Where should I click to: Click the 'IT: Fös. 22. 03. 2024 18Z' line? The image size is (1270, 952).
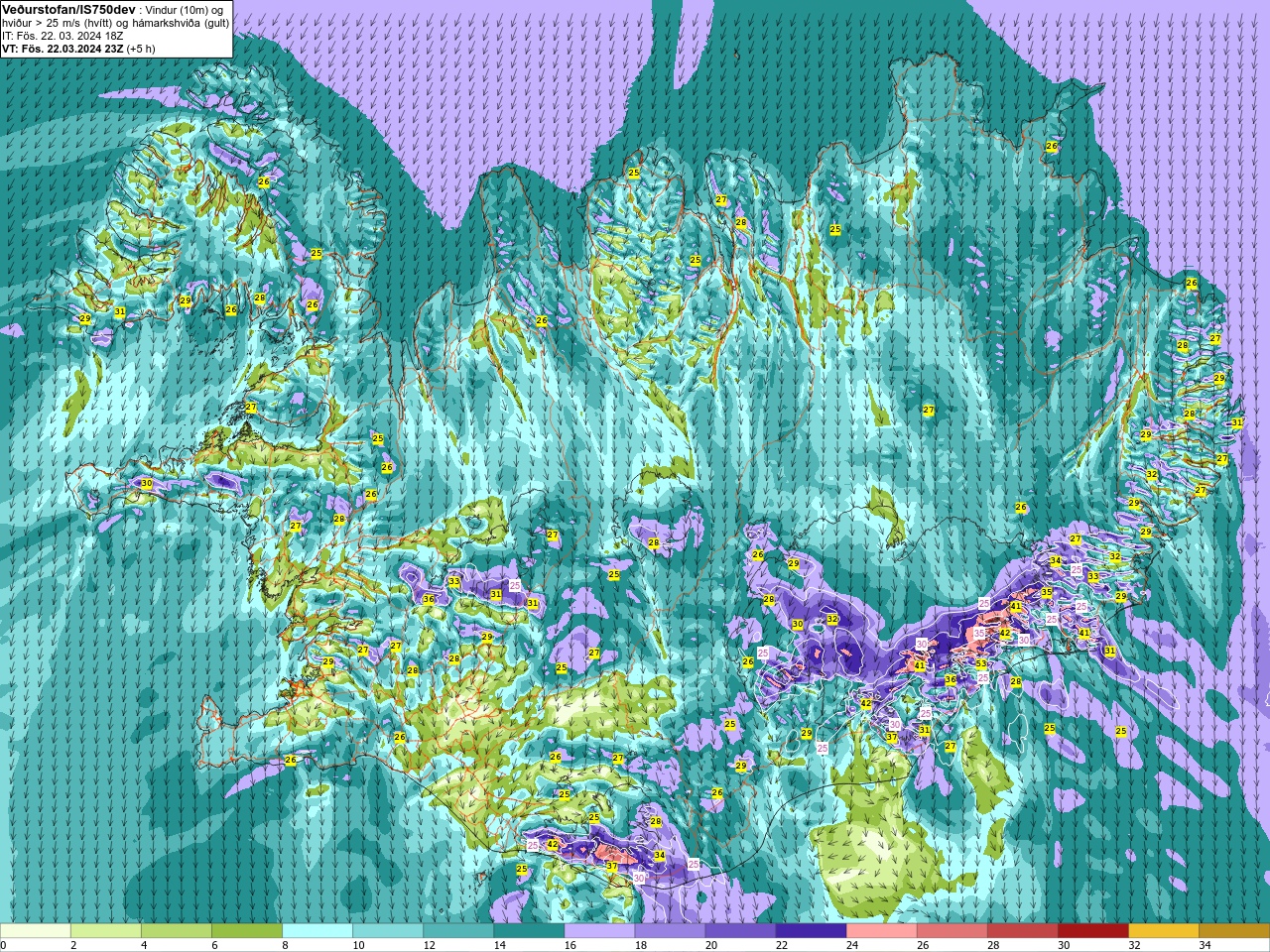tap(63, 35)
